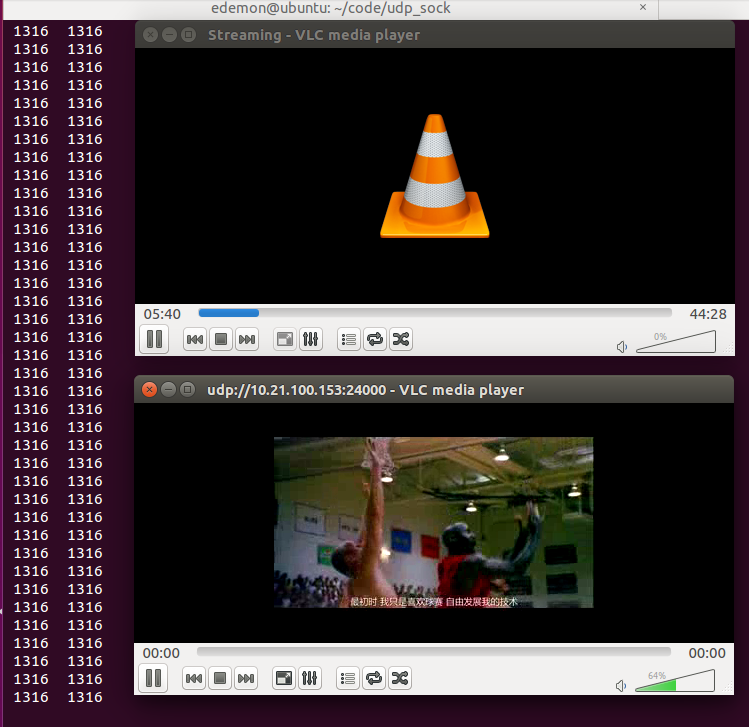The width and height of the screenshot is (749, 727).
Task: Show playlist in the Streaming VLC window
Action: (349, 340)
